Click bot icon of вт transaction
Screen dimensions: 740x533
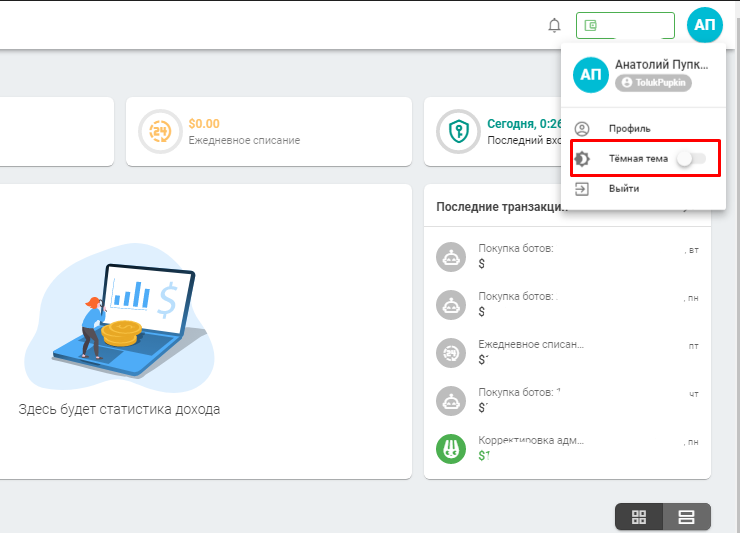451,257
